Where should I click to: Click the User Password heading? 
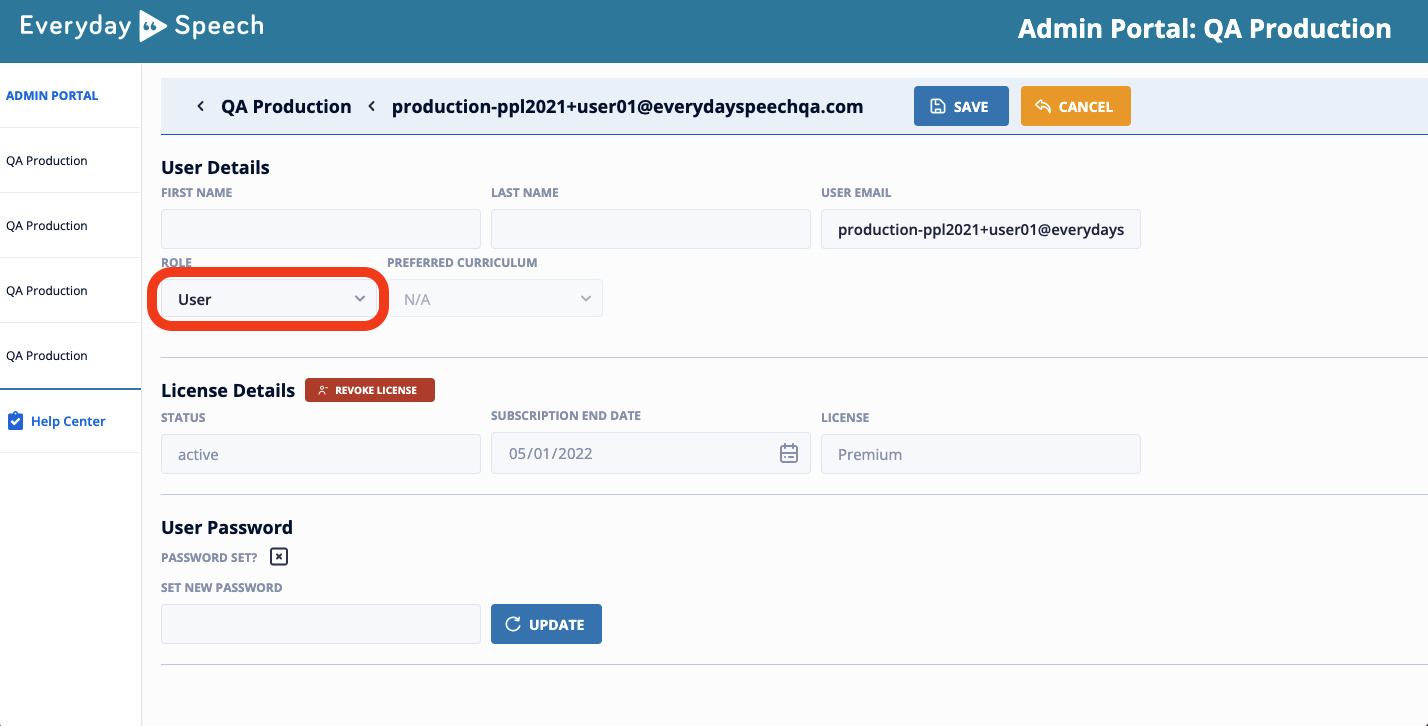pos(227,527)
